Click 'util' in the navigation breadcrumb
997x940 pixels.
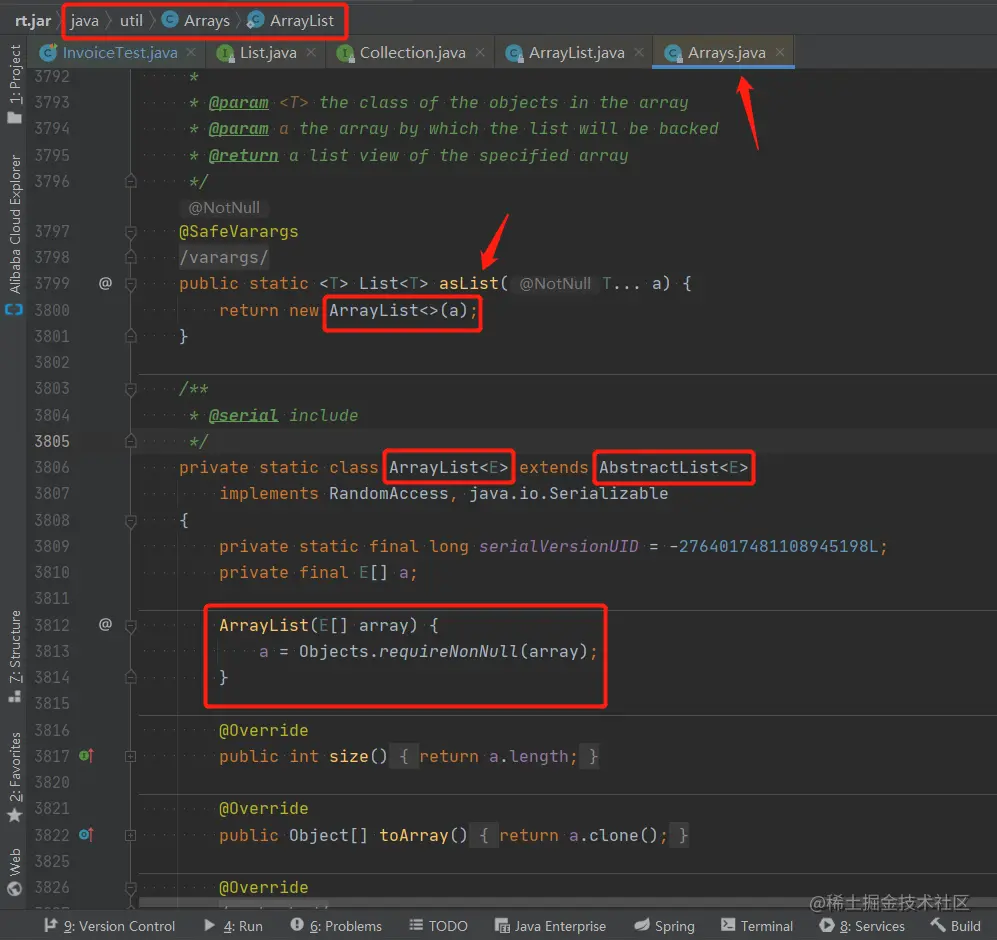[131, 20]
